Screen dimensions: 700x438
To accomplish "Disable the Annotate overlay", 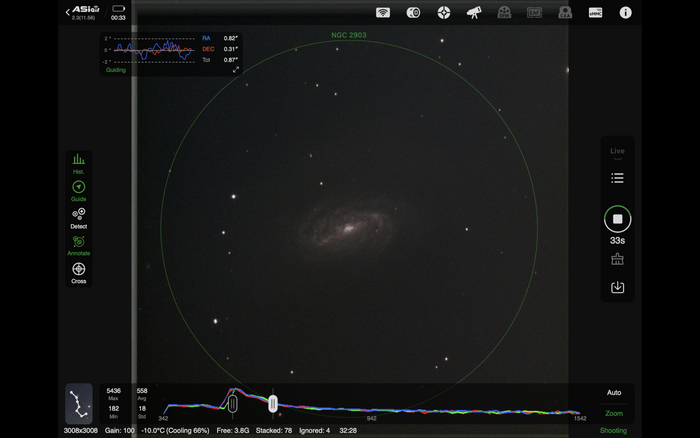I will 78,244.
